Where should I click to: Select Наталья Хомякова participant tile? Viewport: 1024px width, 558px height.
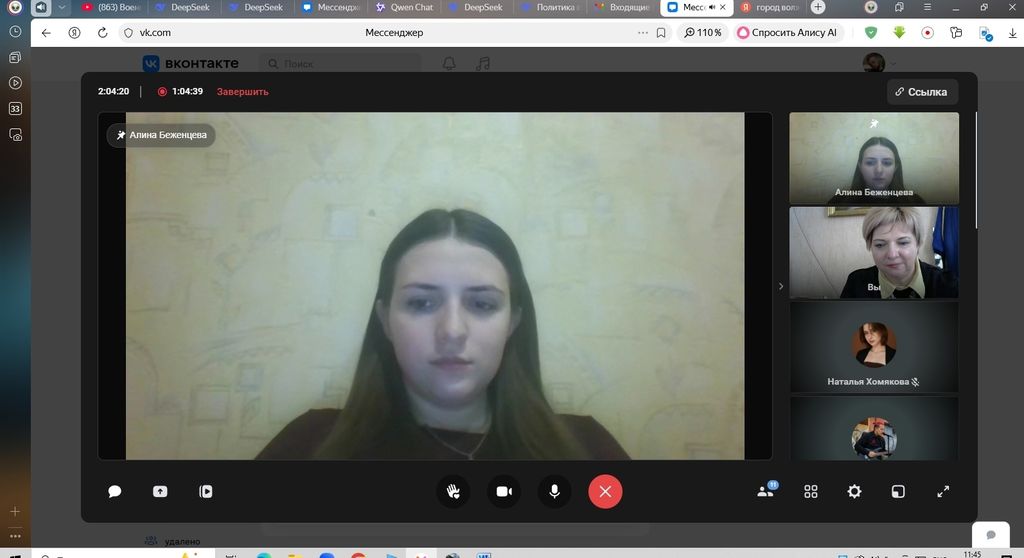click(x=874, y=348)
